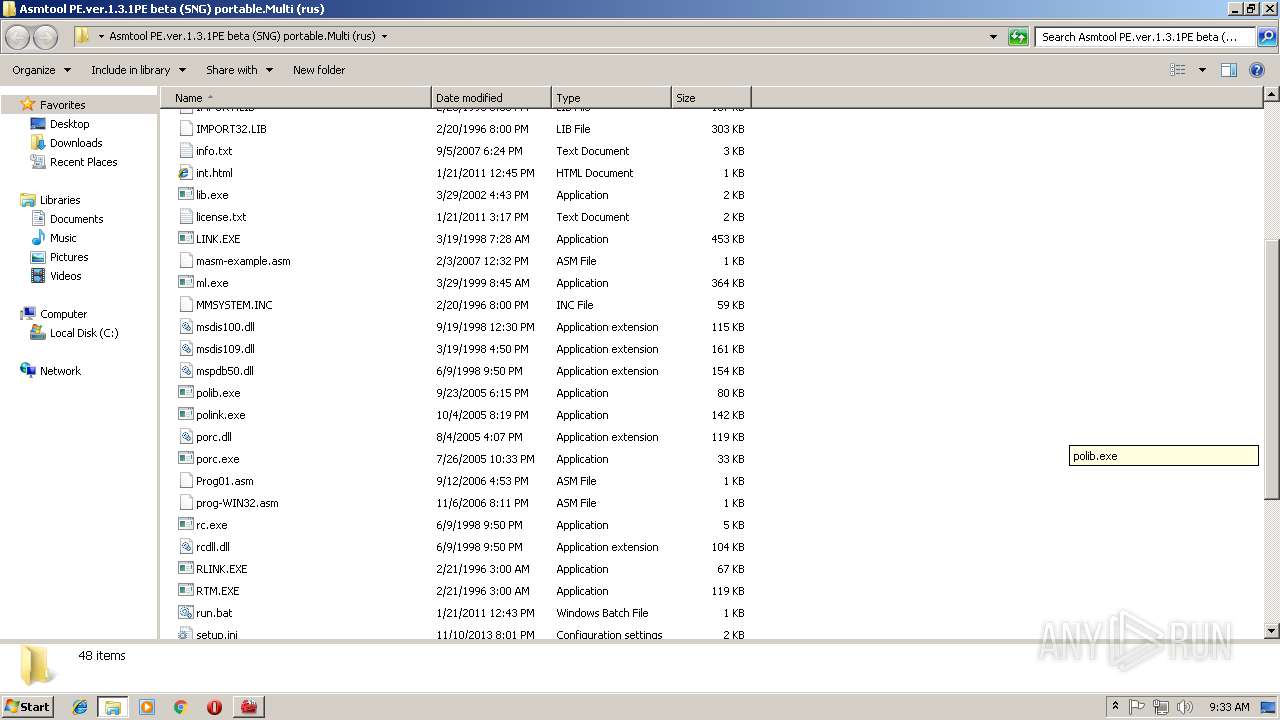Select file RLINK.EXE
The width and height of the screenshot is (1280, 720).
click(221, 569)
